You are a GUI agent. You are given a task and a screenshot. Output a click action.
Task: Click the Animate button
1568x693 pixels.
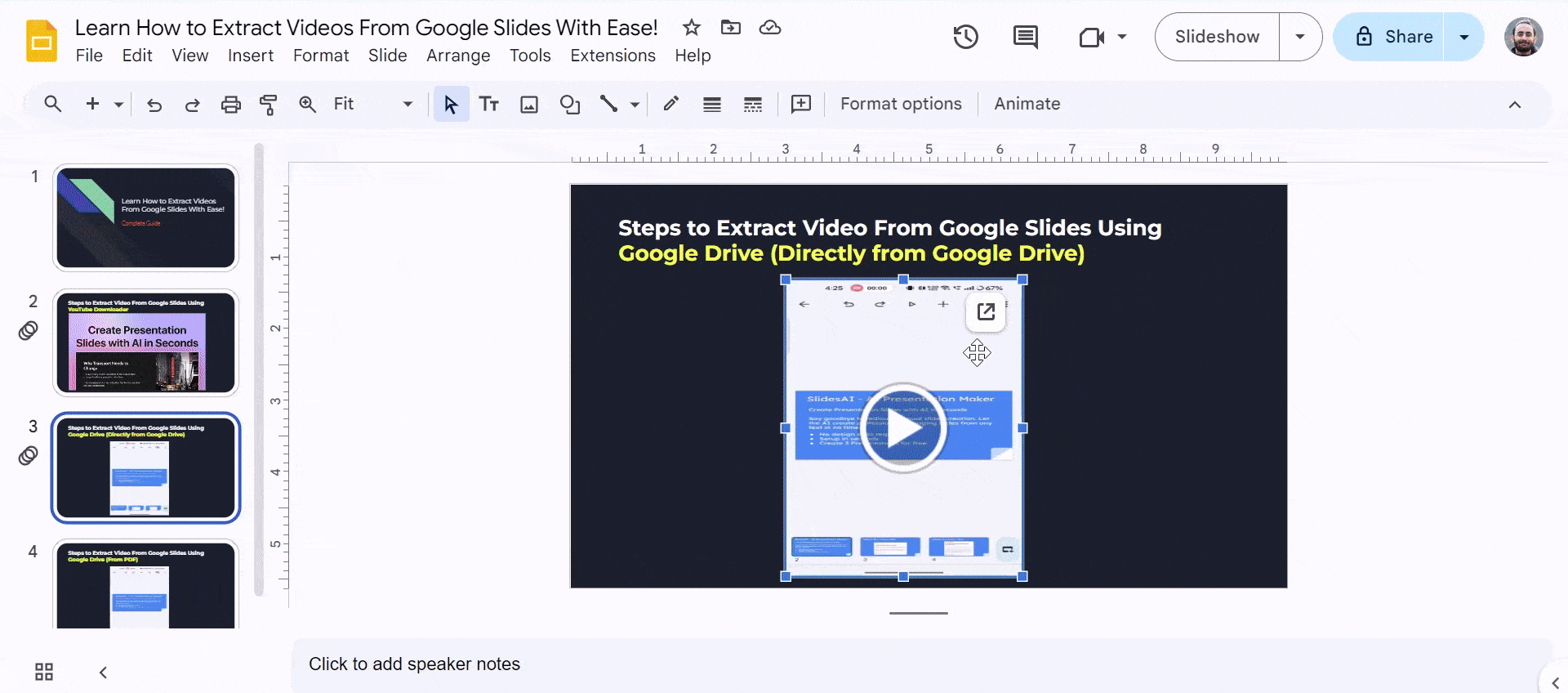[1027, 104]
